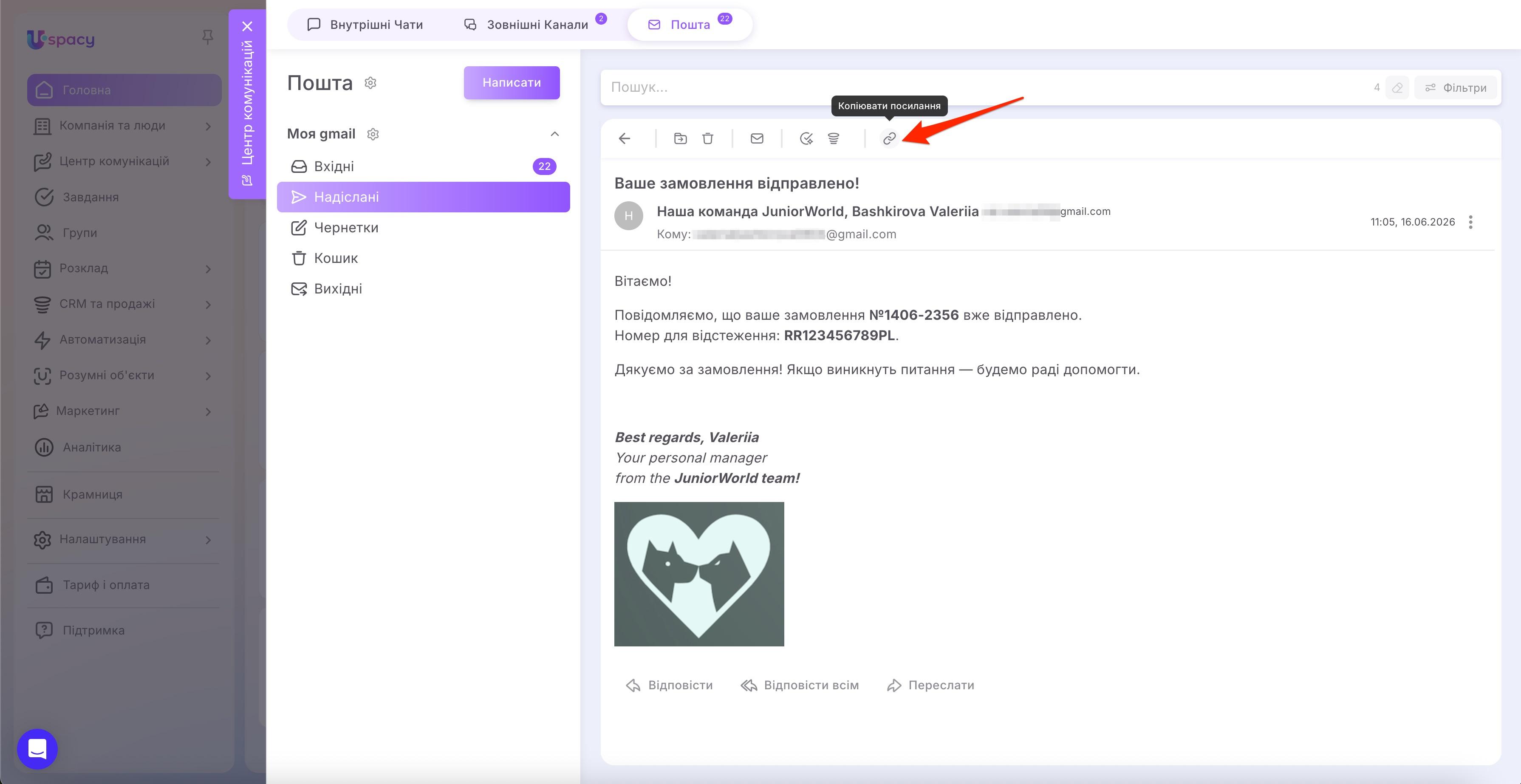Click Відповісти всім under the email
The image size is (1521, 784).
[800, 685]
